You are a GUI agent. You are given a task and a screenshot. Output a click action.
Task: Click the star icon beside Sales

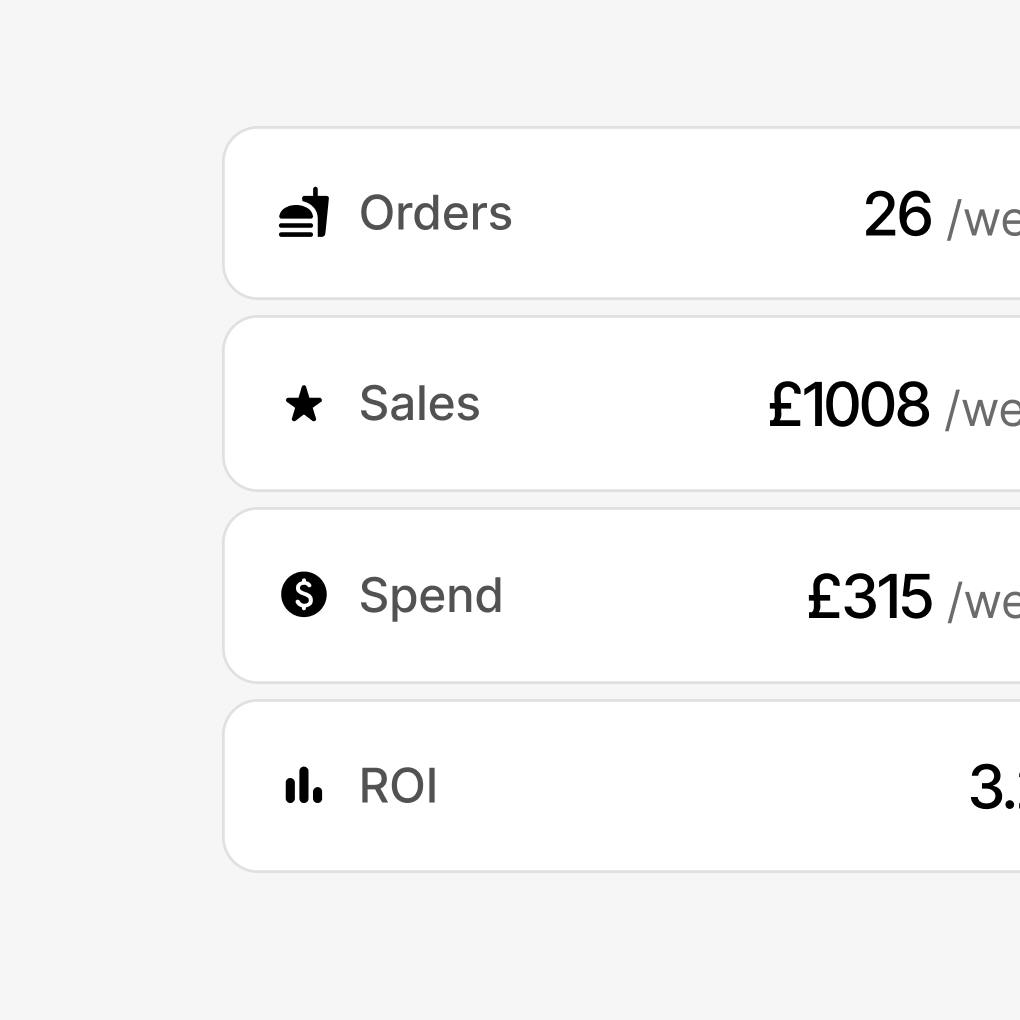(304, 405)
